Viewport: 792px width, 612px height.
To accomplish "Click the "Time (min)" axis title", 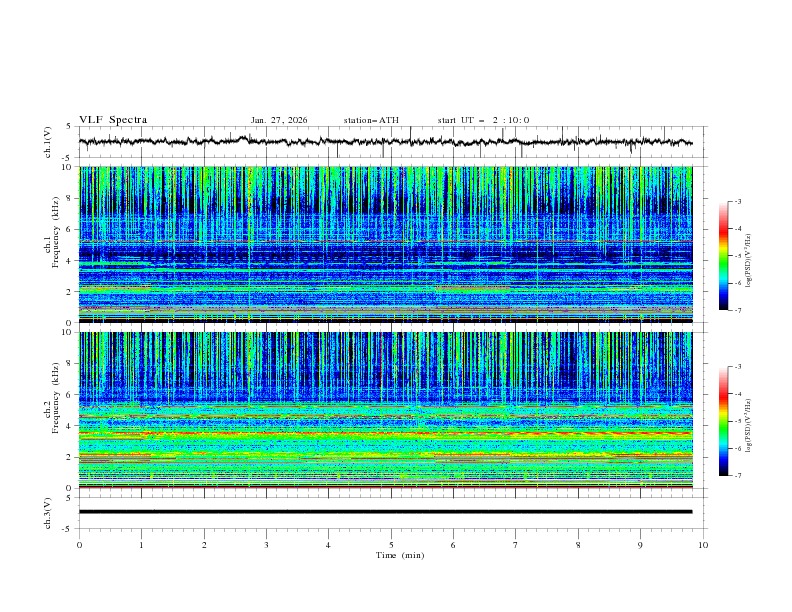I will coord(400,555).
